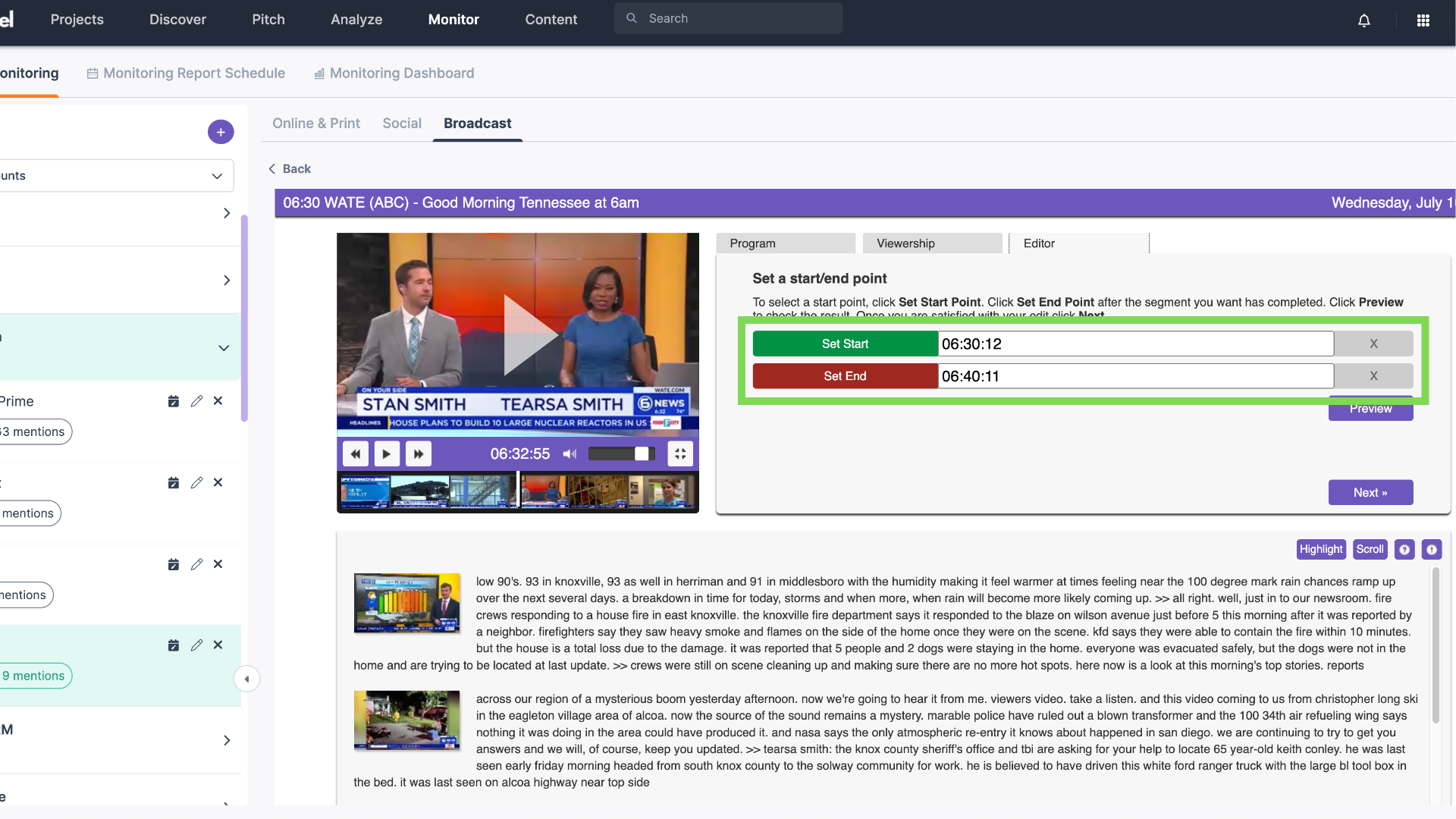Screen dimensions: 1456x819
Task: Open the Editor tab
Action: pos(1079,243)
